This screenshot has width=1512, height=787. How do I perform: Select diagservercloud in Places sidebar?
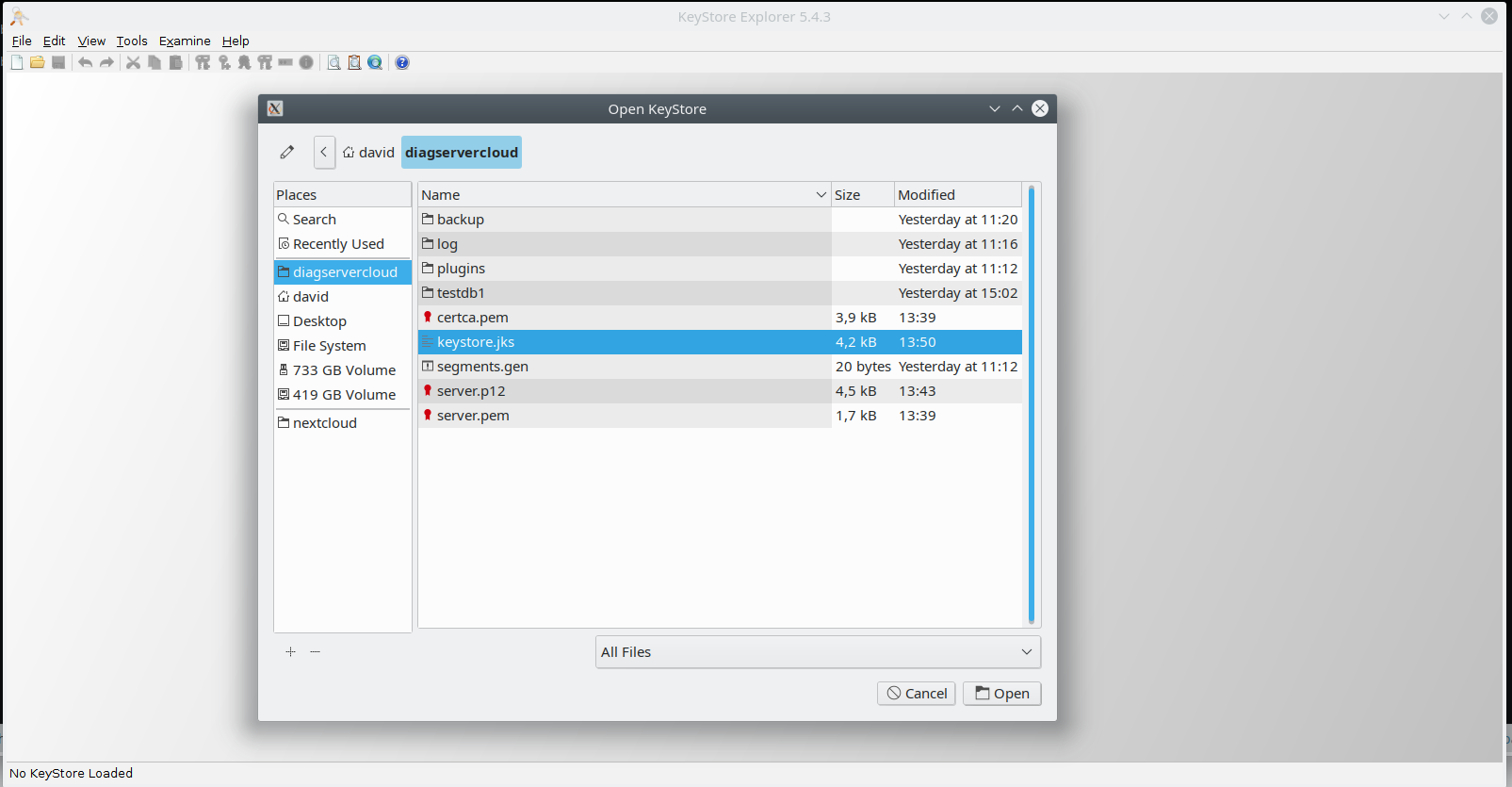[x=343, y=272]
